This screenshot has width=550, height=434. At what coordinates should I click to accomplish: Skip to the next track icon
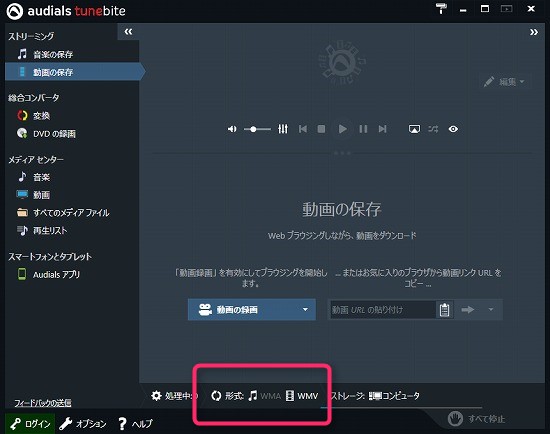(382, 129)
